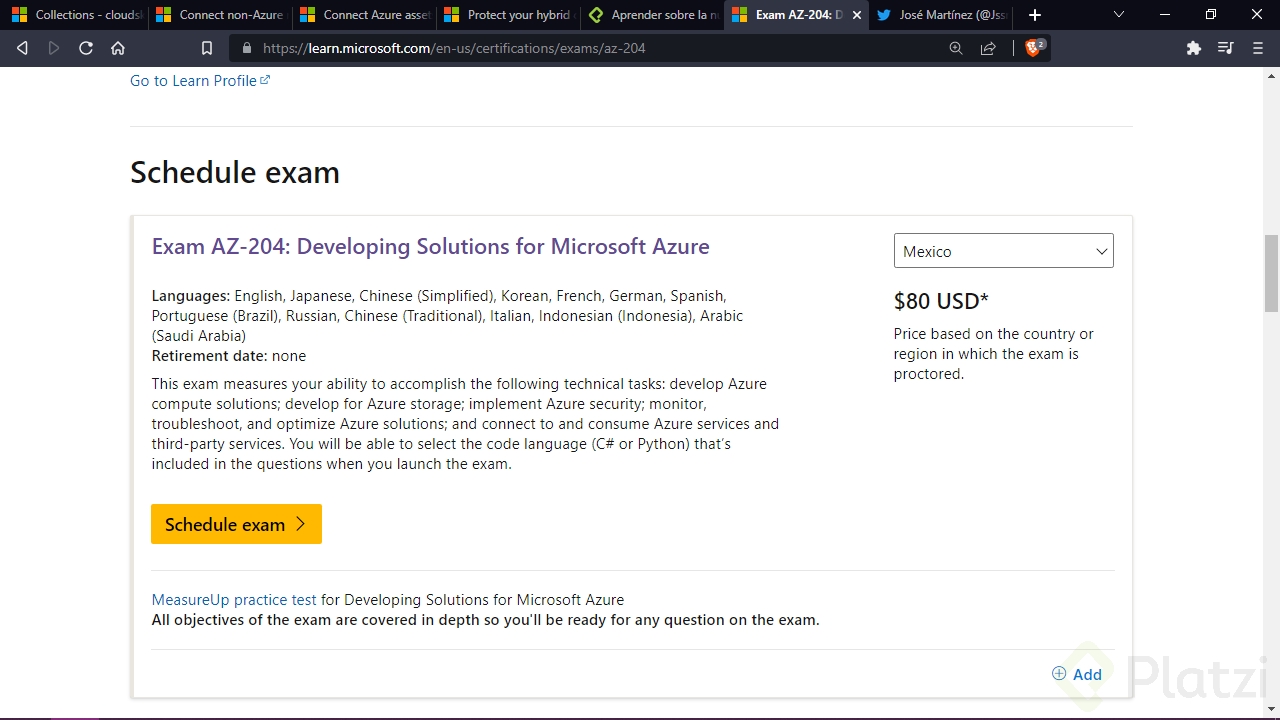Open the Go to Learn Profile link
This screenshot has height=720, width=1280.
point(193,81)
